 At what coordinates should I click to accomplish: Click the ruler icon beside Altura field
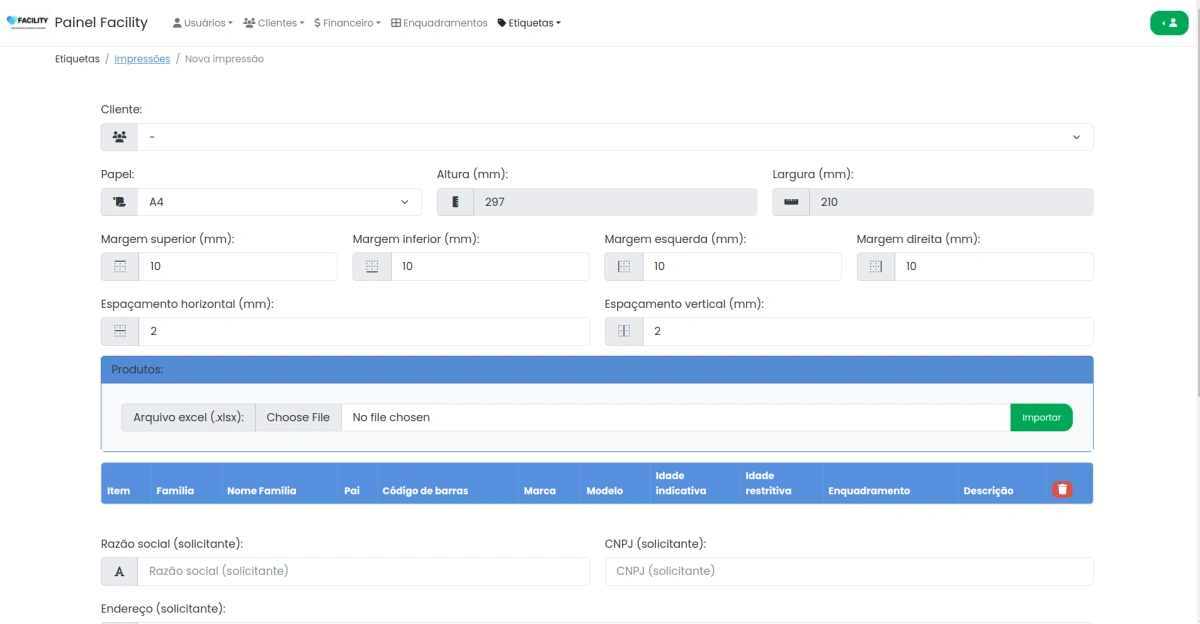tap(455, 201)
